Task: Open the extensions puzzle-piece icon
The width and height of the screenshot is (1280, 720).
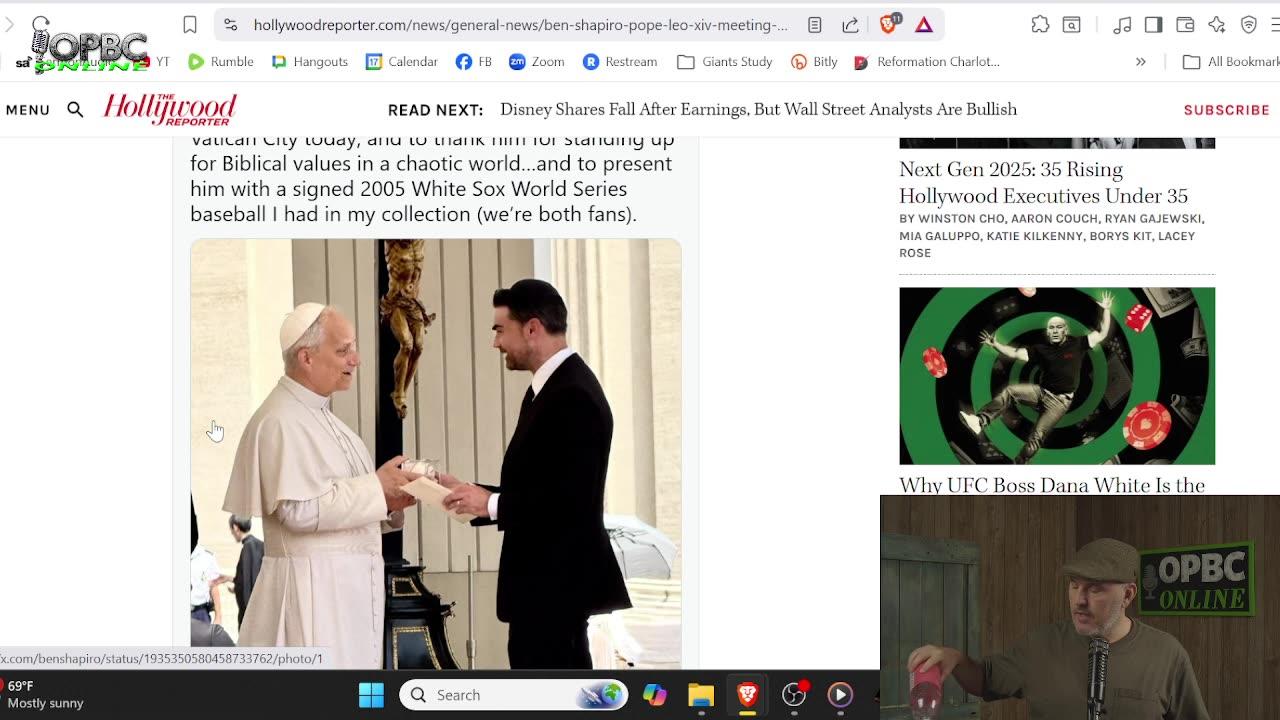Action: 1040,26
